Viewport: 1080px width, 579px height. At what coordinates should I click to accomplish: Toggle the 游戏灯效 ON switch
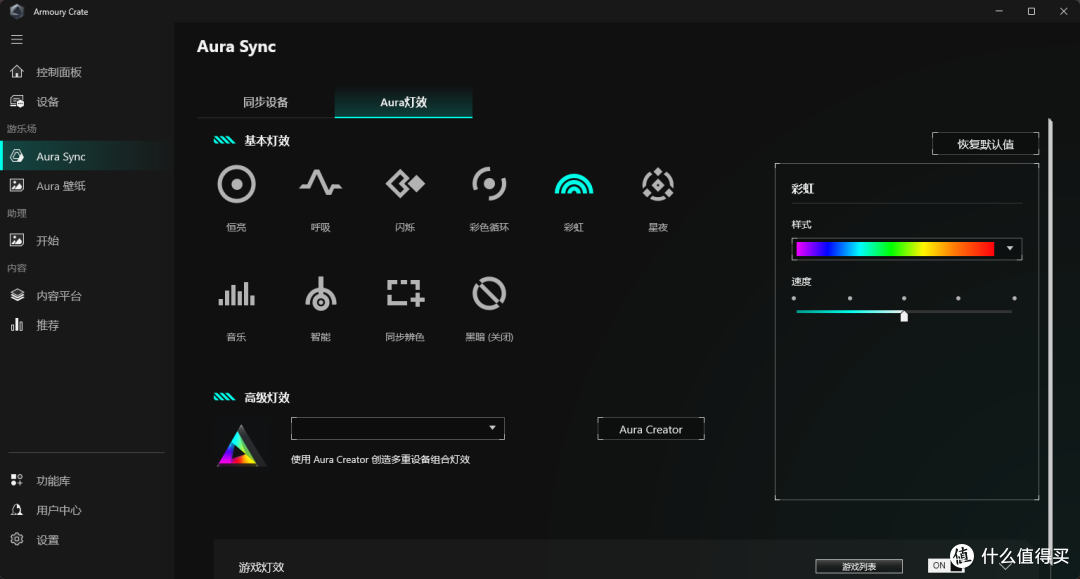(x=946, y=565)
